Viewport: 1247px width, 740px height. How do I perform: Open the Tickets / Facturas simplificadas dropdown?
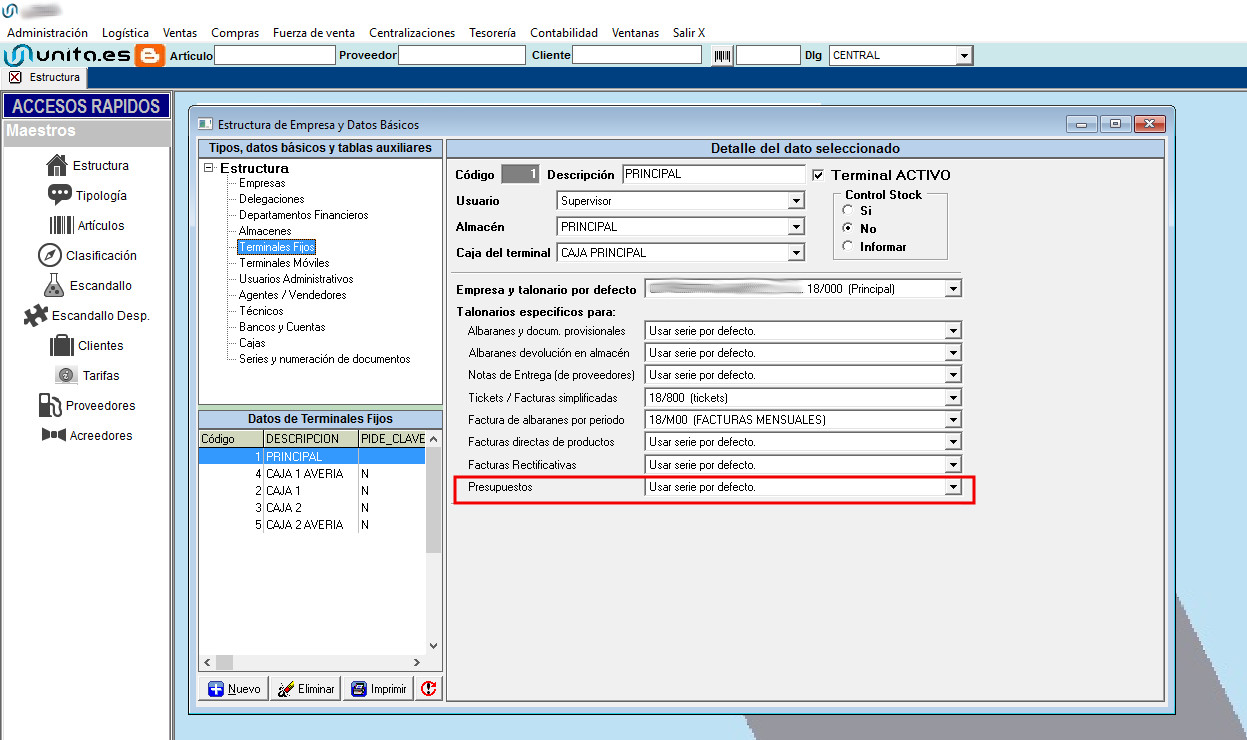coord(953,398)
